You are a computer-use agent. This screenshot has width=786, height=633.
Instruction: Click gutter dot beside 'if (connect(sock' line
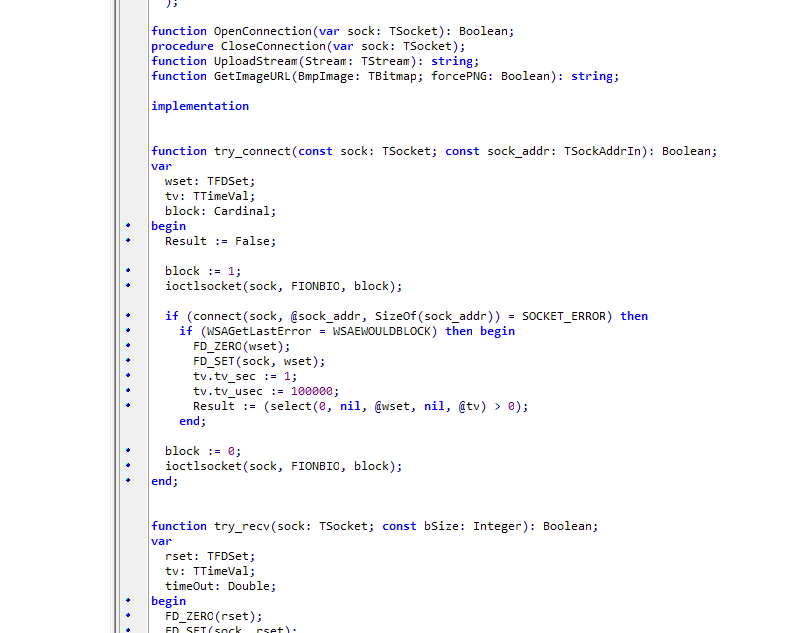tap(128, 315)
